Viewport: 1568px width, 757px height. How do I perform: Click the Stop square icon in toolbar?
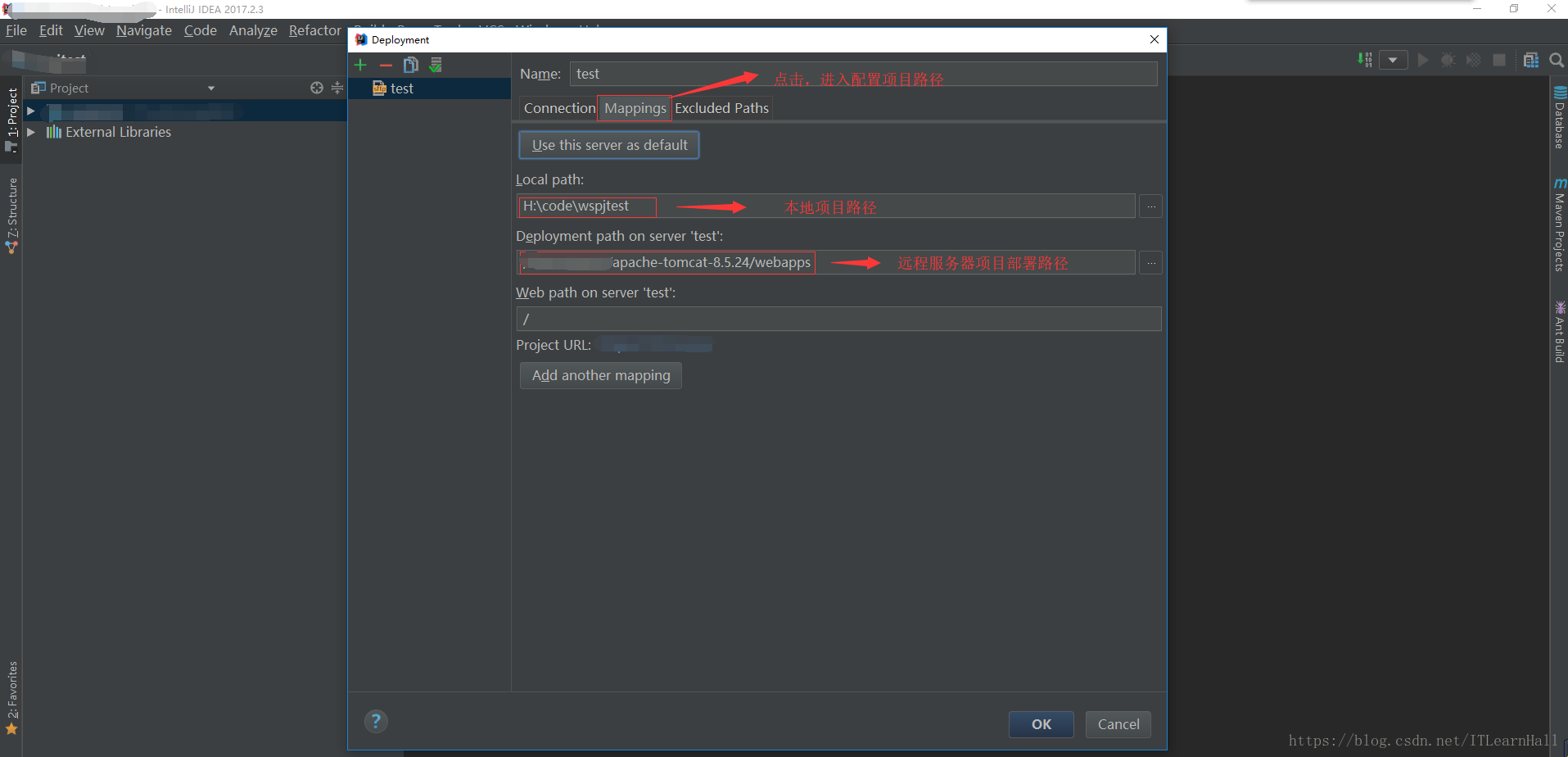1499,60
